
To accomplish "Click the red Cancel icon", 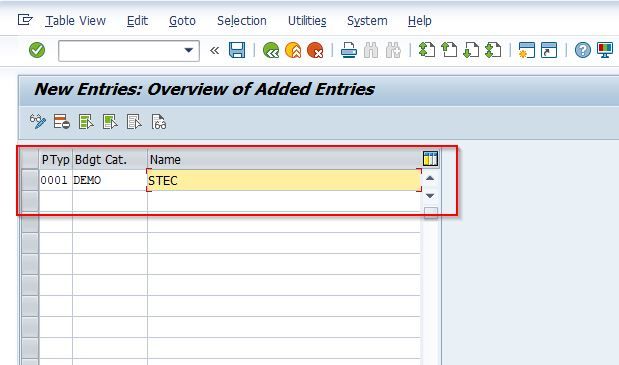I will click(x=315, y=51).
